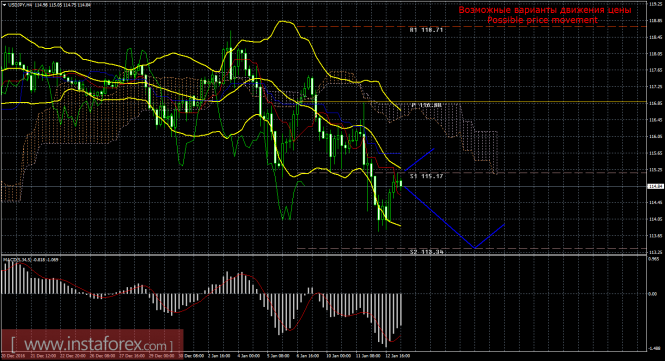Click the S1 115.17 support level label

tap(426, 176)
